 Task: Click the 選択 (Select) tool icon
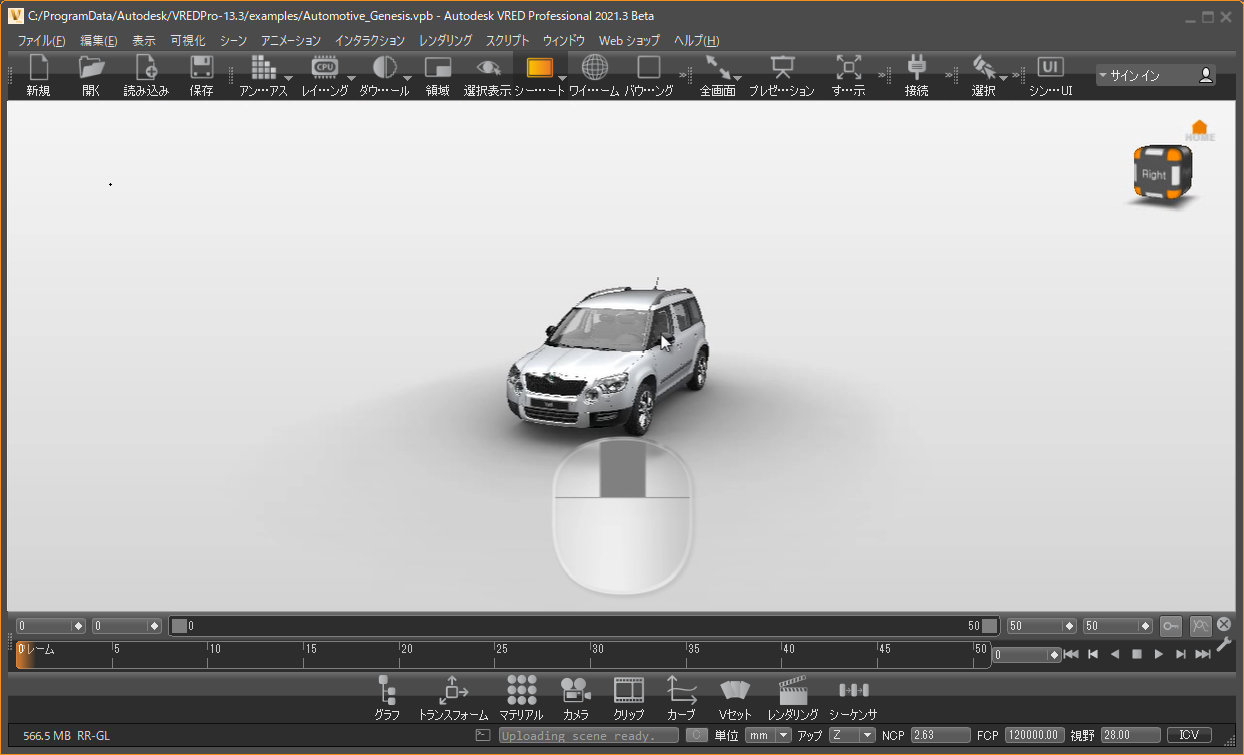(984, 67)
